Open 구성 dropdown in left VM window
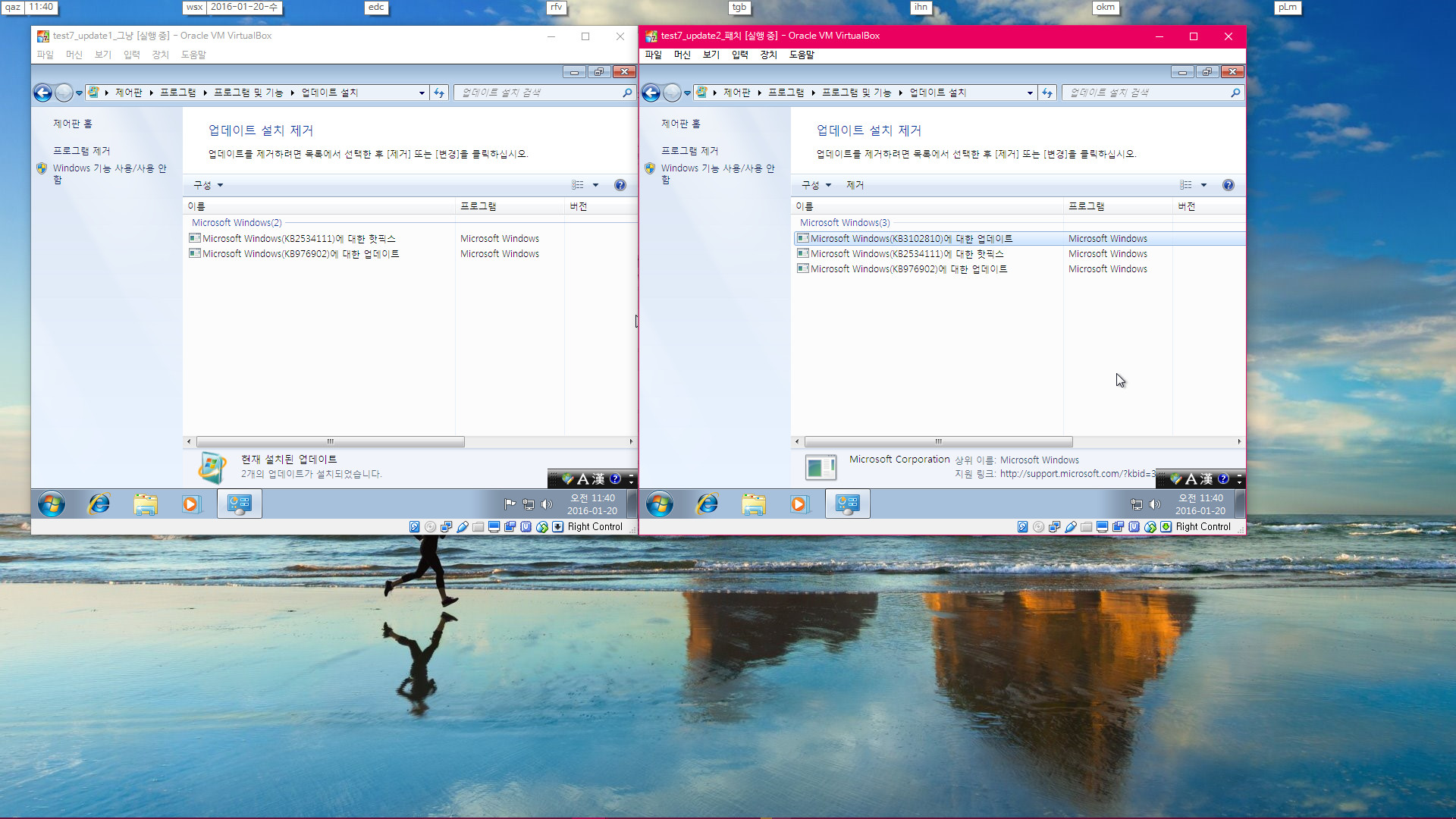Screen dimensions: 1456x819 tap(208, 185)
